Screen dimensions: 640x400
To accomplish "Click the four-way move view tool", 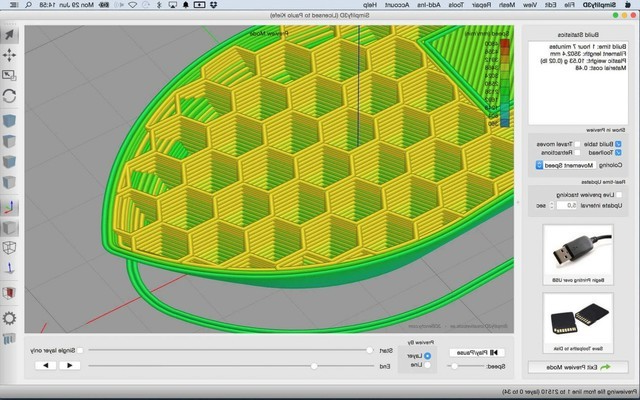I will click(x=10, y=55).
